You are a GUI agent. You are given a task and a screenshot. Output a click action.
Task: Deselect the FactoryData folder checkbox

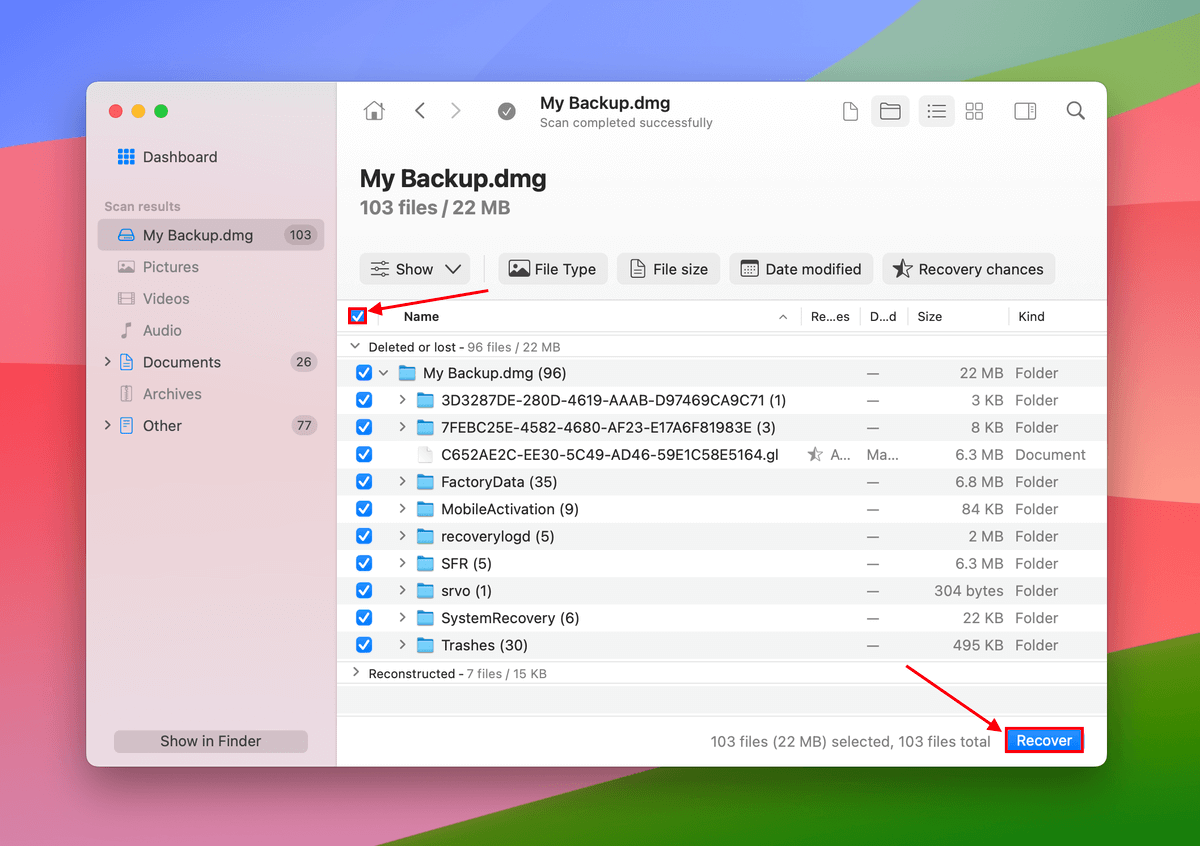tap(363, 481)
